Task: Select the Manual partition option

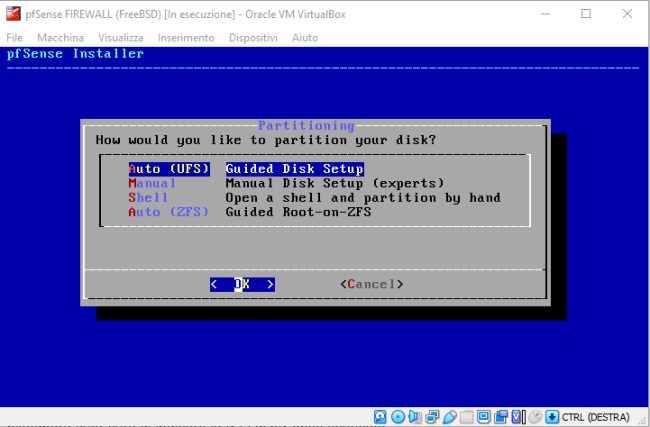Action: click(x=152, y=183)
